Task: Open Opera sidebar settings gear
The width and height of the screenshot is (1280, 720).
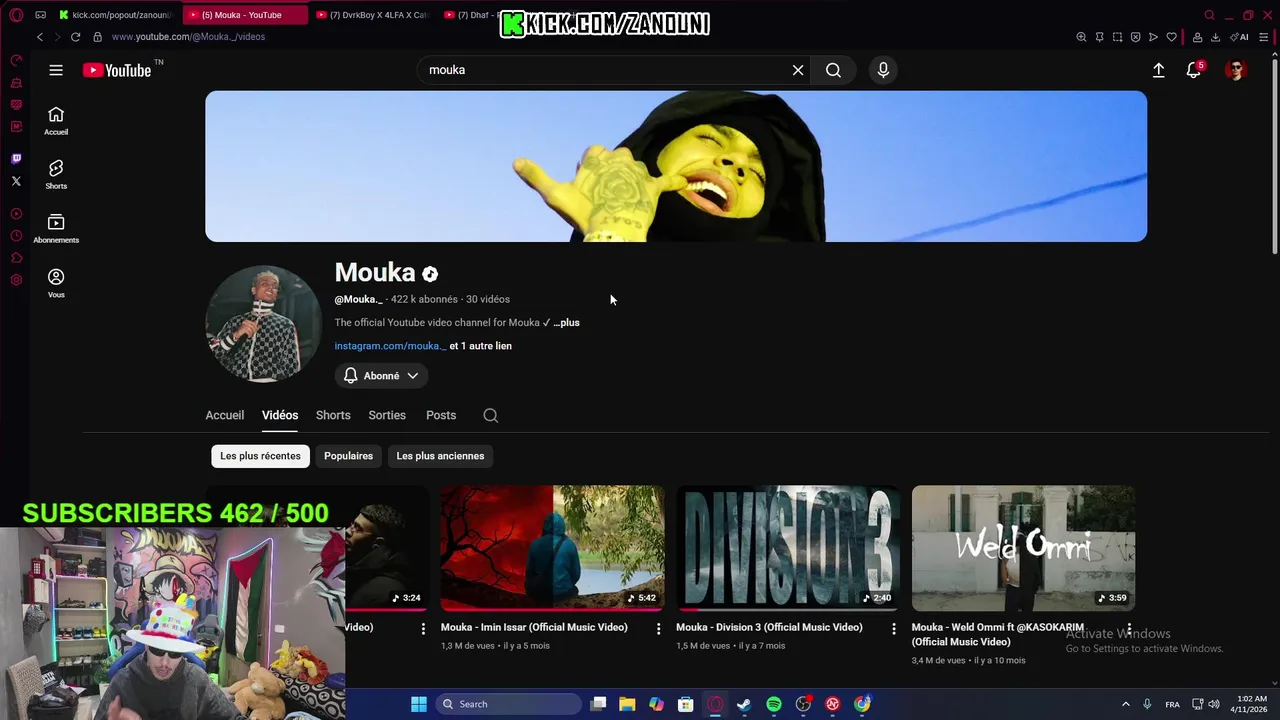Action: (x=16, y=280)
